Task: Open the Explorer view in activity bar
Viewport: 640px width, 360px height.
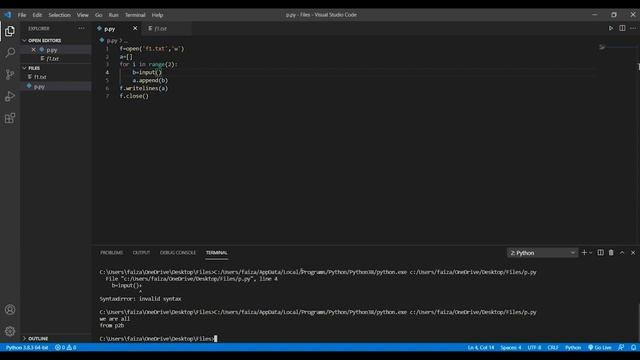Action: (10, 31)
